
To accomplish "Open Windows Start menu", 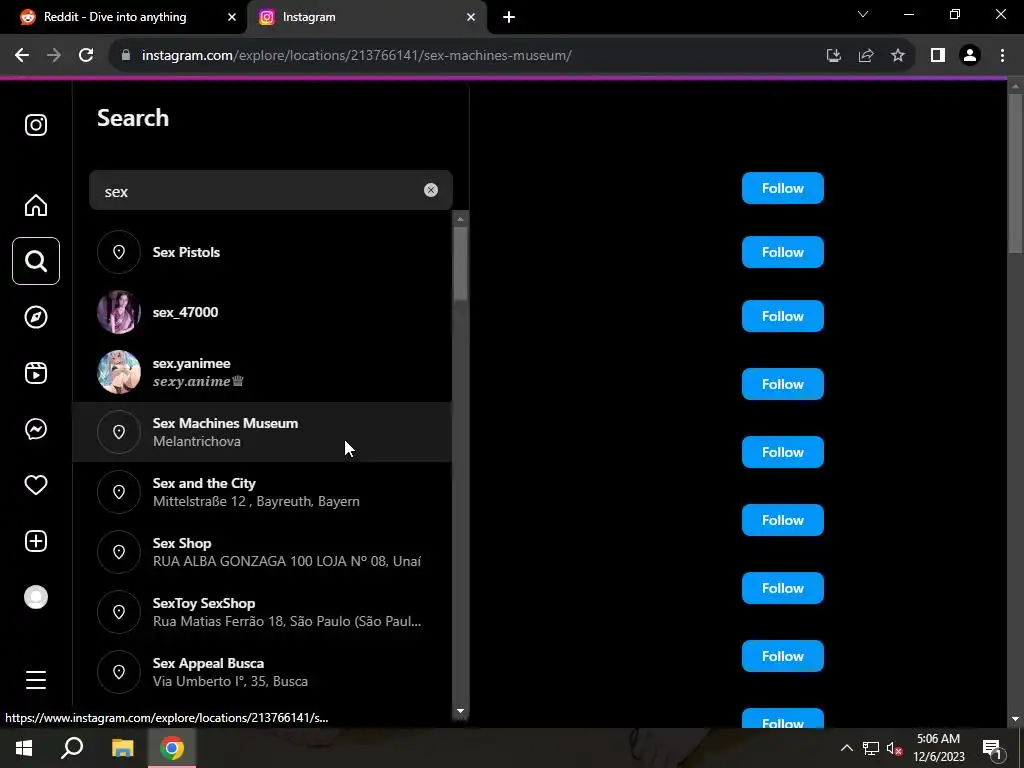I will [24, 748].
